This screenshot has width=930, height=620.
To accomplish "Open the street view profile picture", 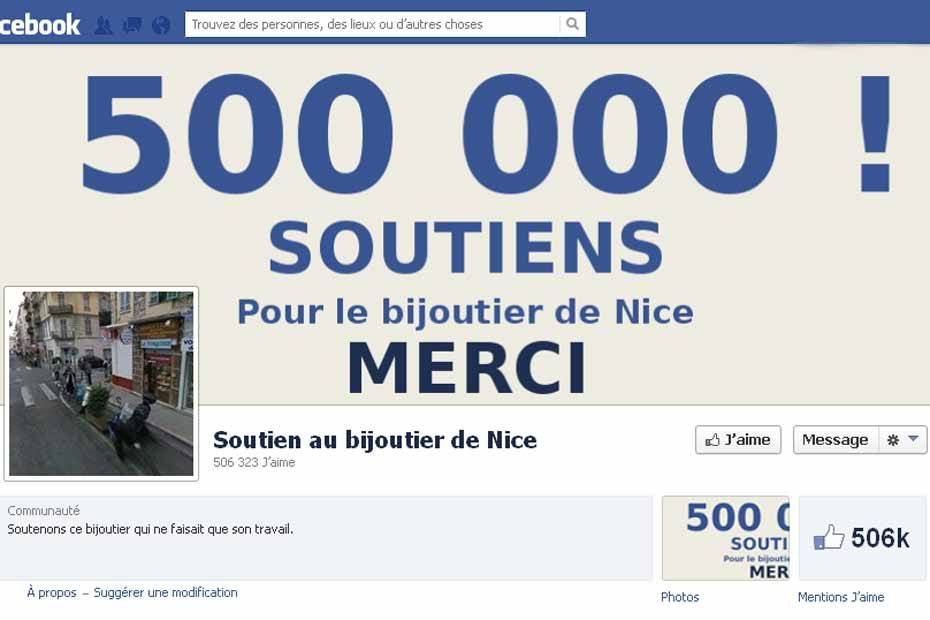I will pos(101,383).
